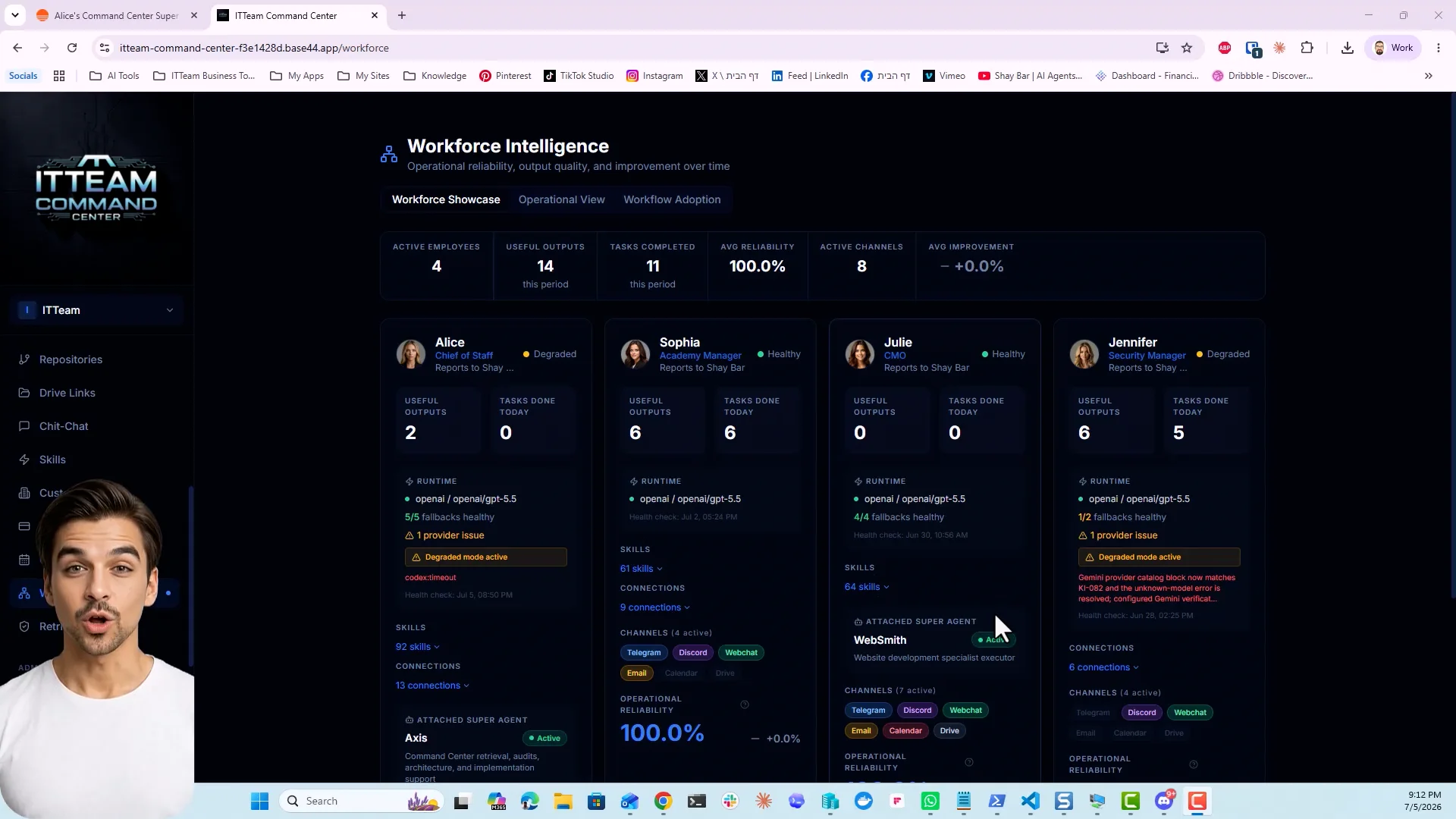1456x819 pixels.
Task: Click the ITTeam Command Center logo
Action: (x=96, y=188)
